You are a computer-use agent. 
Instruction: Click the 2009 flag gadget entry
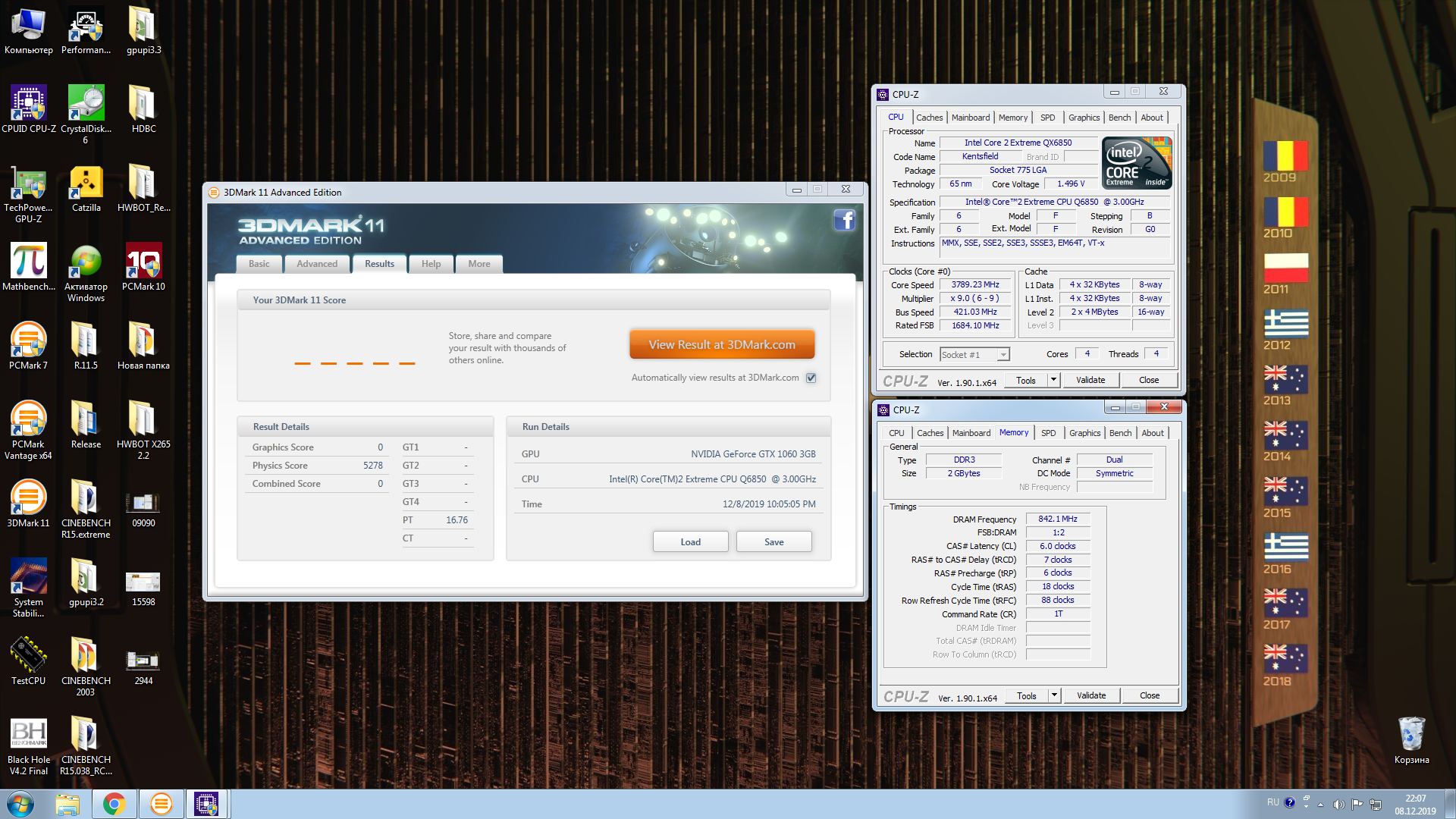tap(1285, 161)
